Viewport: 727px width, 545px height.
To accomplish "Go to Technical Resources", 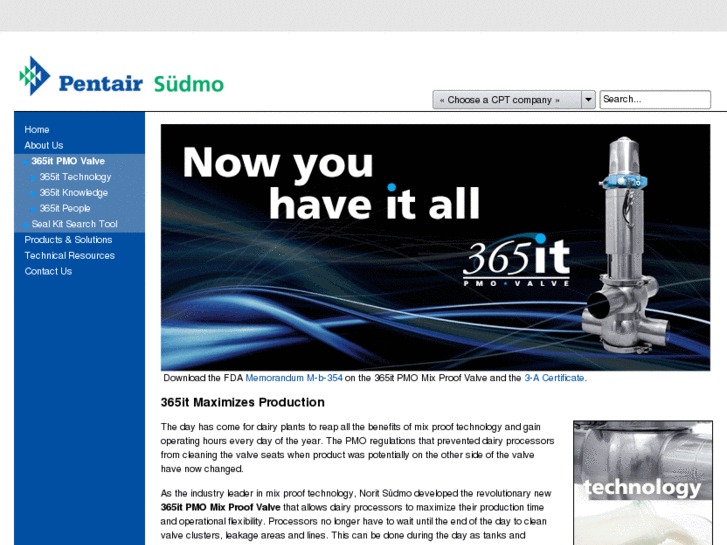I will (x=70, y=256).
